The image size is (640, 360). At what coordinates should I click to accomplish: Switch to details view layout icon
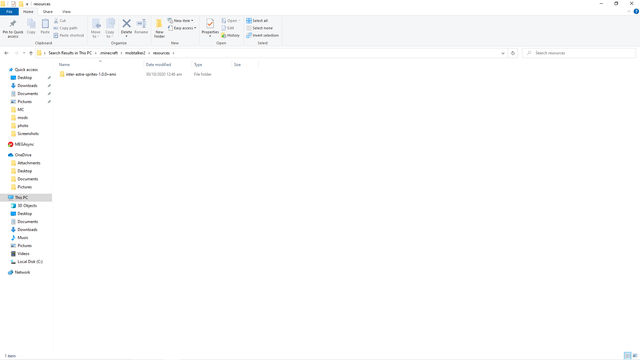(x=627, y=356)
